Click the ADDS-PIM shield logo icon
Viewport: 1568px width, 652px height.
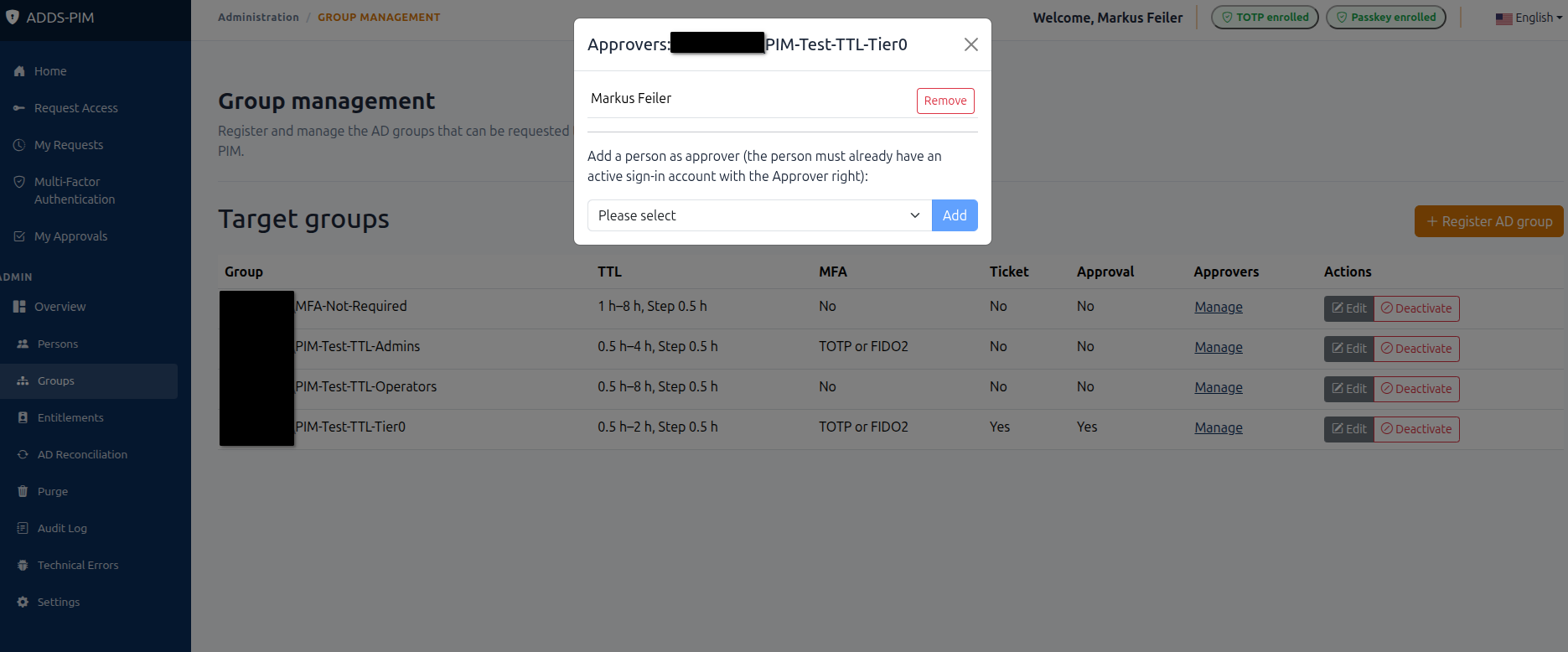pos(12,17)
